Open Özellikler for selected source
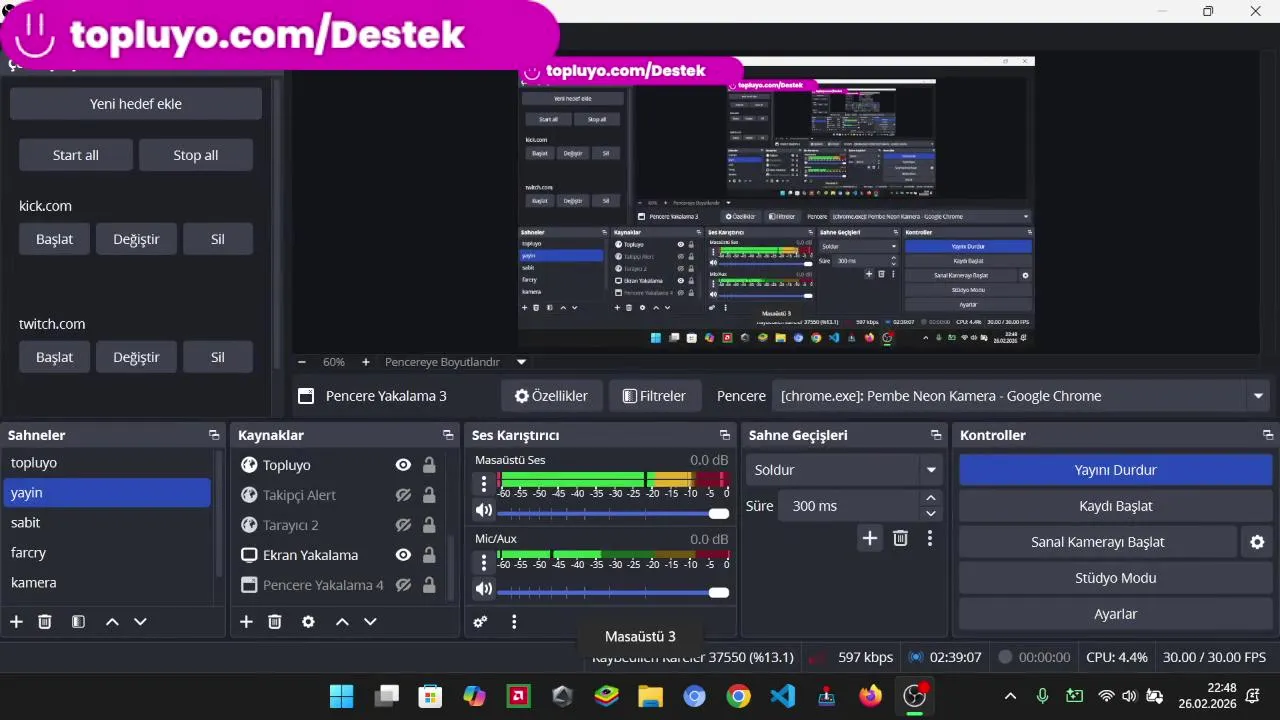 coord(551,396)
